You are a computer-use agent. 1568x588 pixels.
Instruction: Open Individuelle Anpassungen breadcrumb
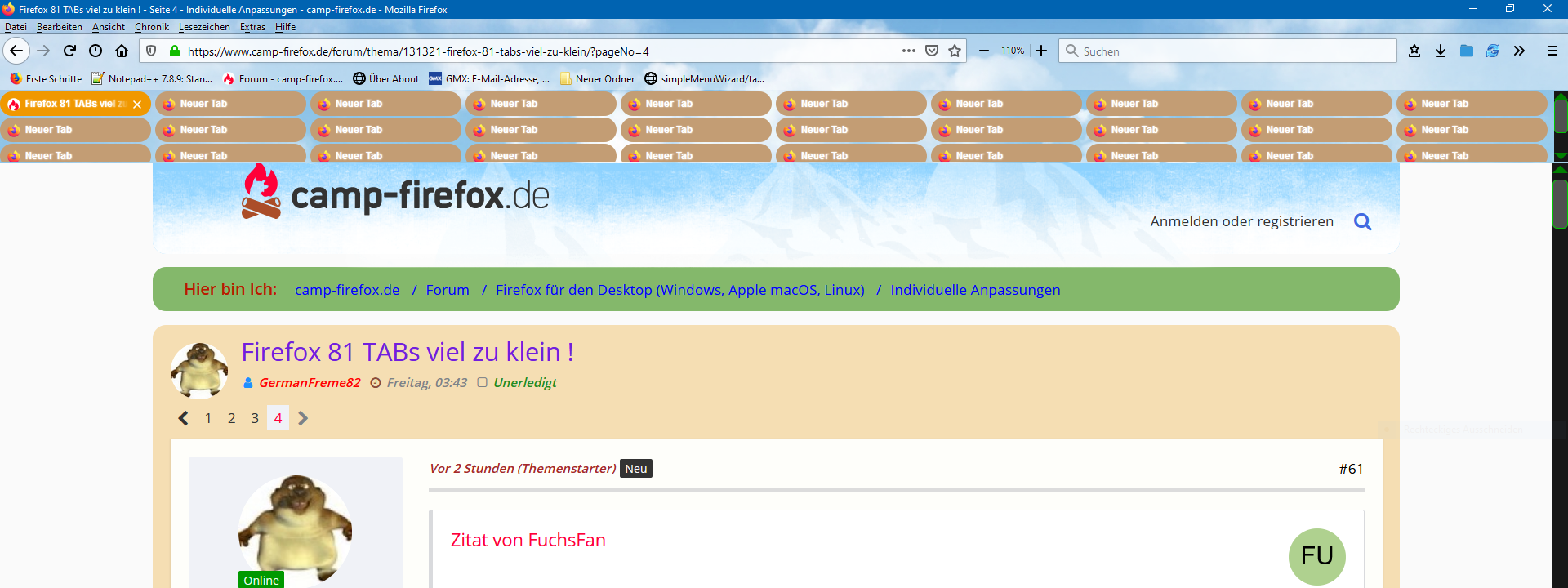pos(975,290)
